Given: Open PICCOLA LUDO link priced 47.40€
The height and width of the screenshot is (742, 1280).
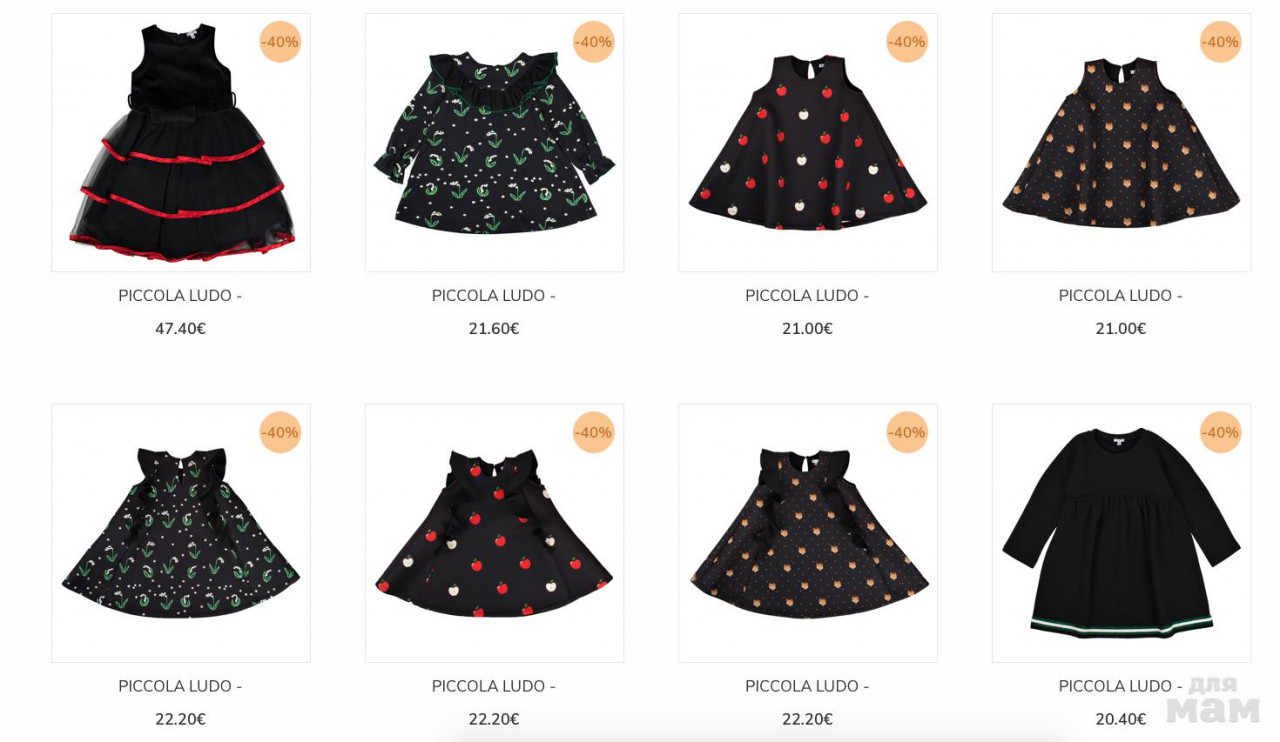Looking at the screenshot, I should click(x=180, y=296).
